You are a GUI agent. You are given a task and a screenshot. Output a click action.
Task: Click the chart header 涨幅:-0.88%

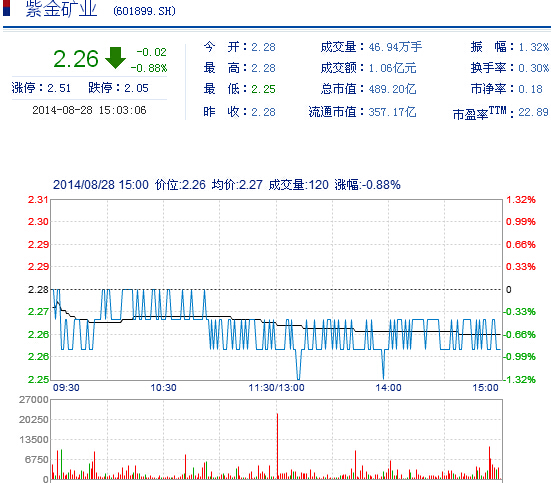[x=368, y=185]
